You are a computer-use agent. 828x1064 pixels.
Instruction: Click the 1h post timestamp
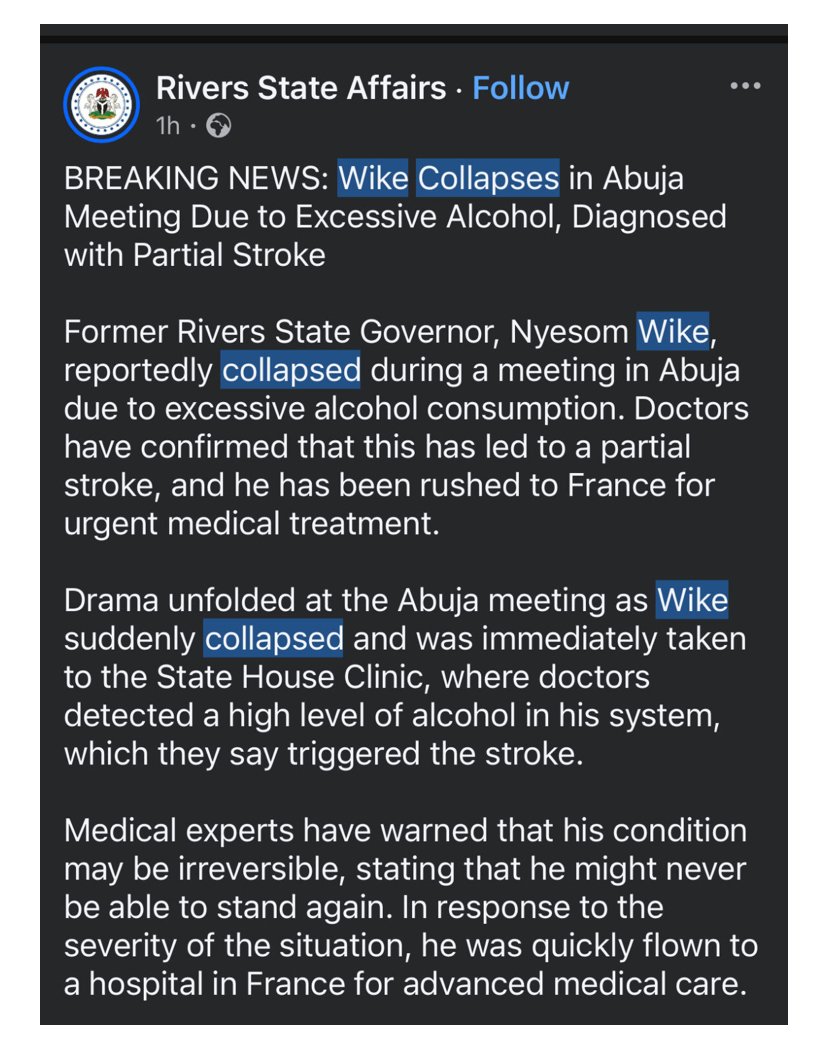click(x=168, y=126)
